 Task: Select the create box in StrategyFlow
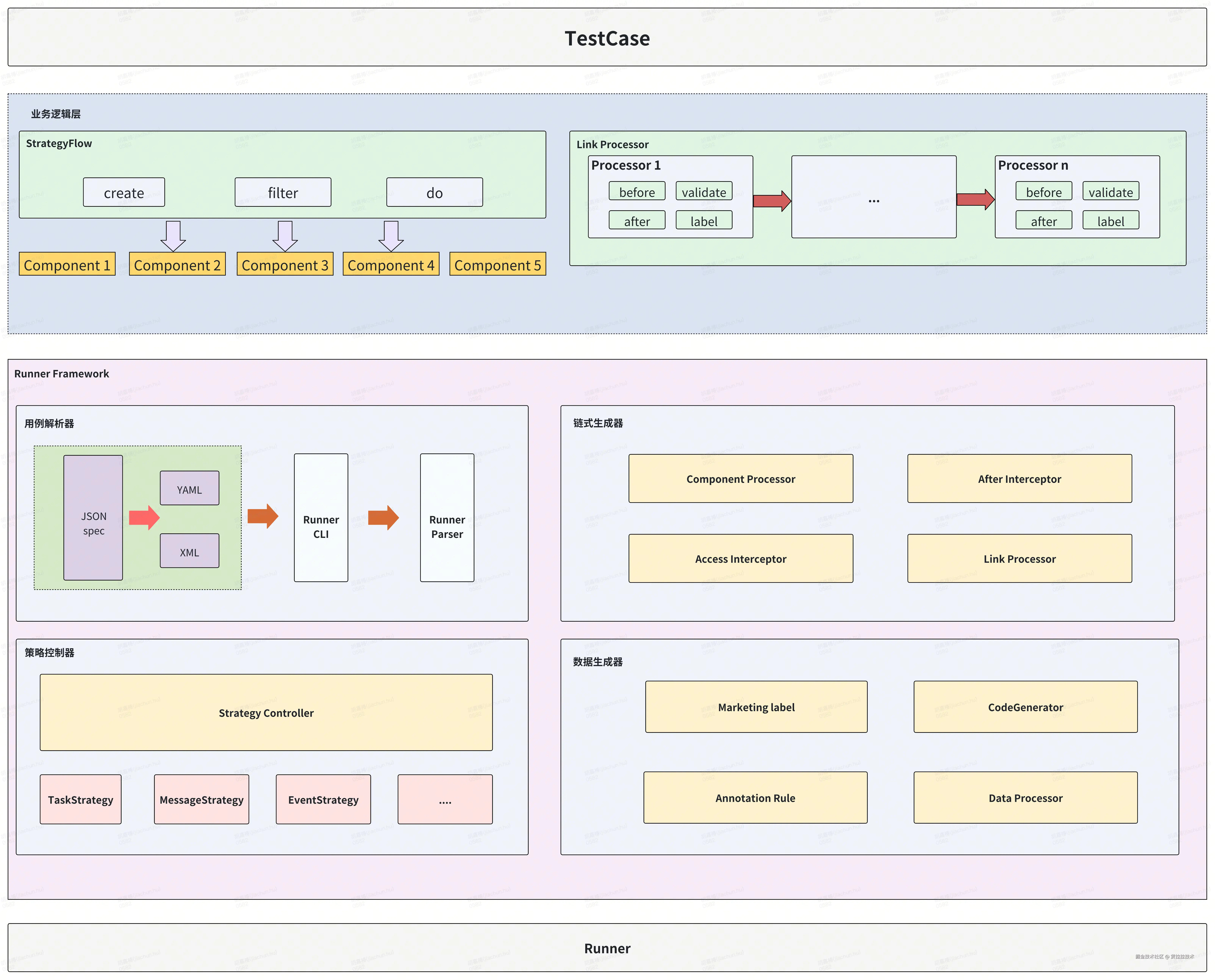coord(124,192)
